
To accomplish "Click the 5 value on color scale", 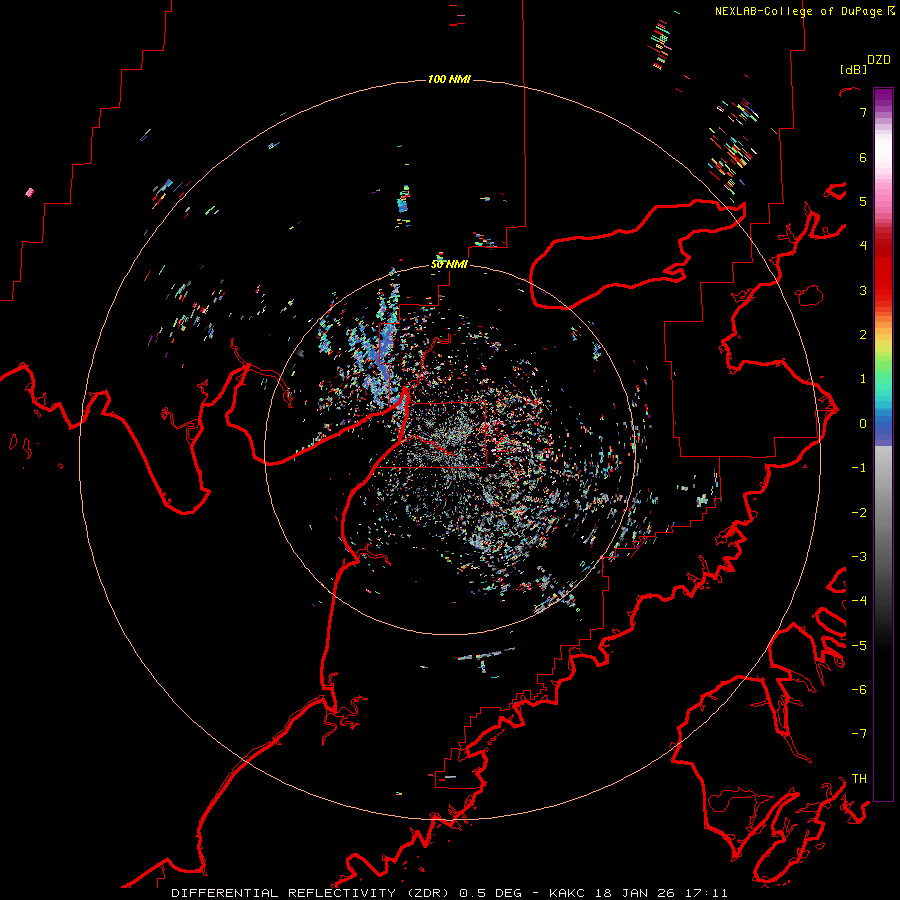I will (863, 201).
